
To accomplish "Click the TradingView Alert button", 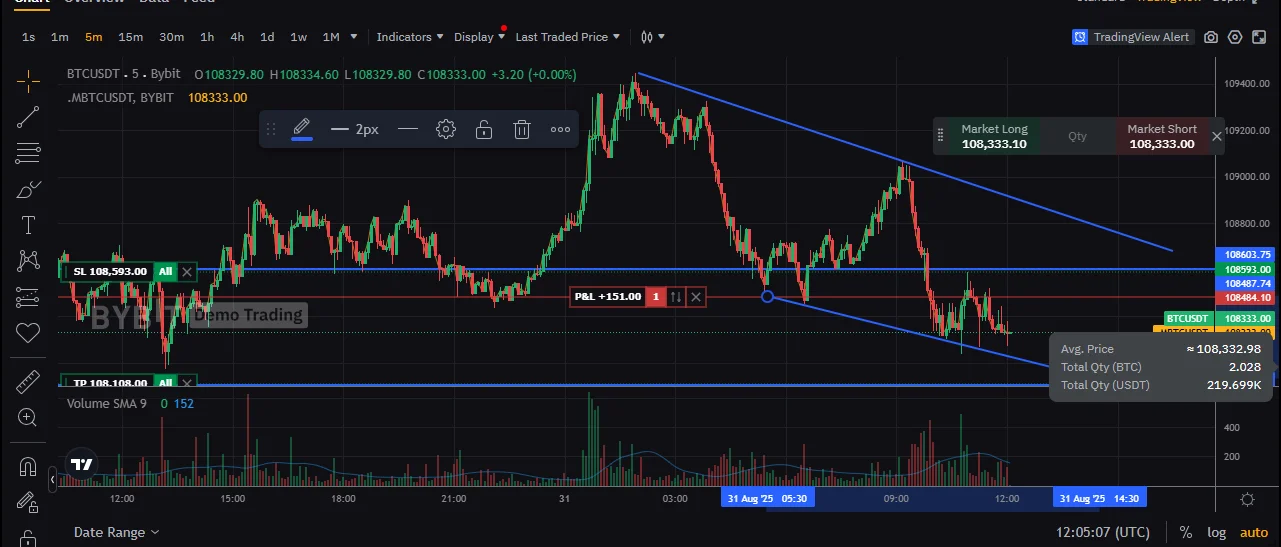I will pos(1132,37).
